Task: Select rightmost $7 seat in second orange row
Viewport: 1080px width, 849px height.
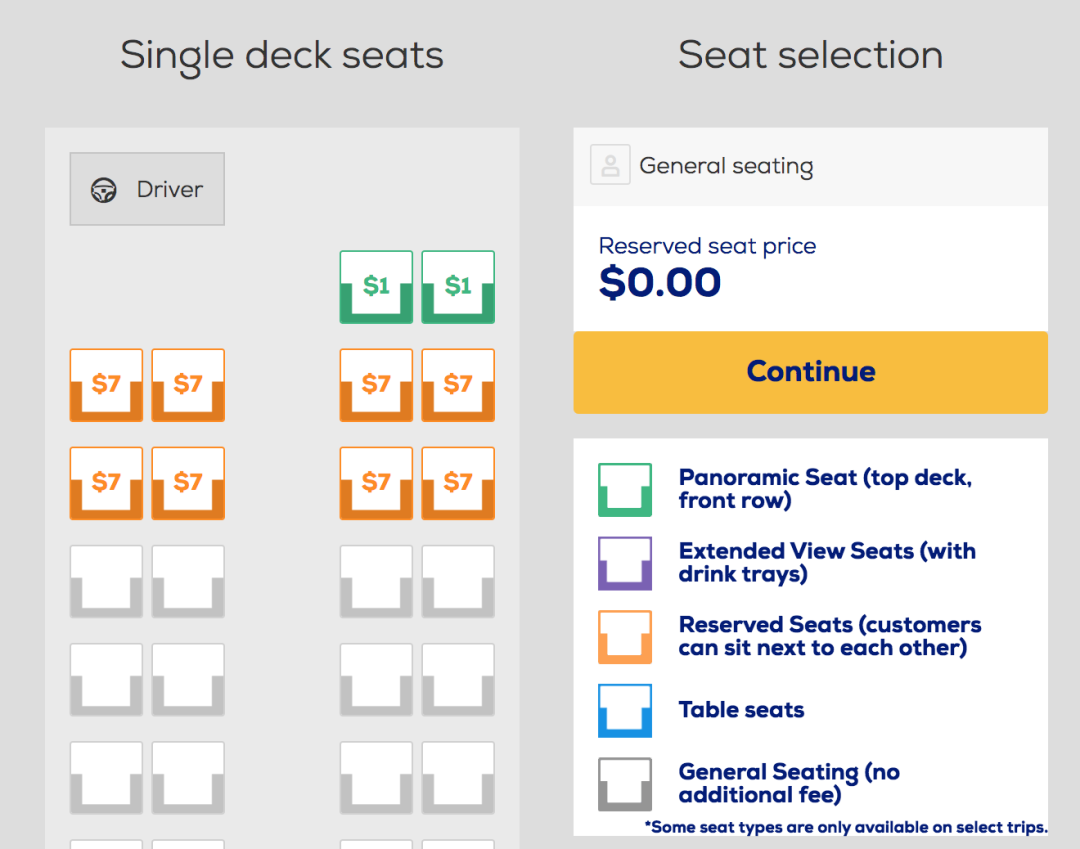Action: [x=458, y=483]
